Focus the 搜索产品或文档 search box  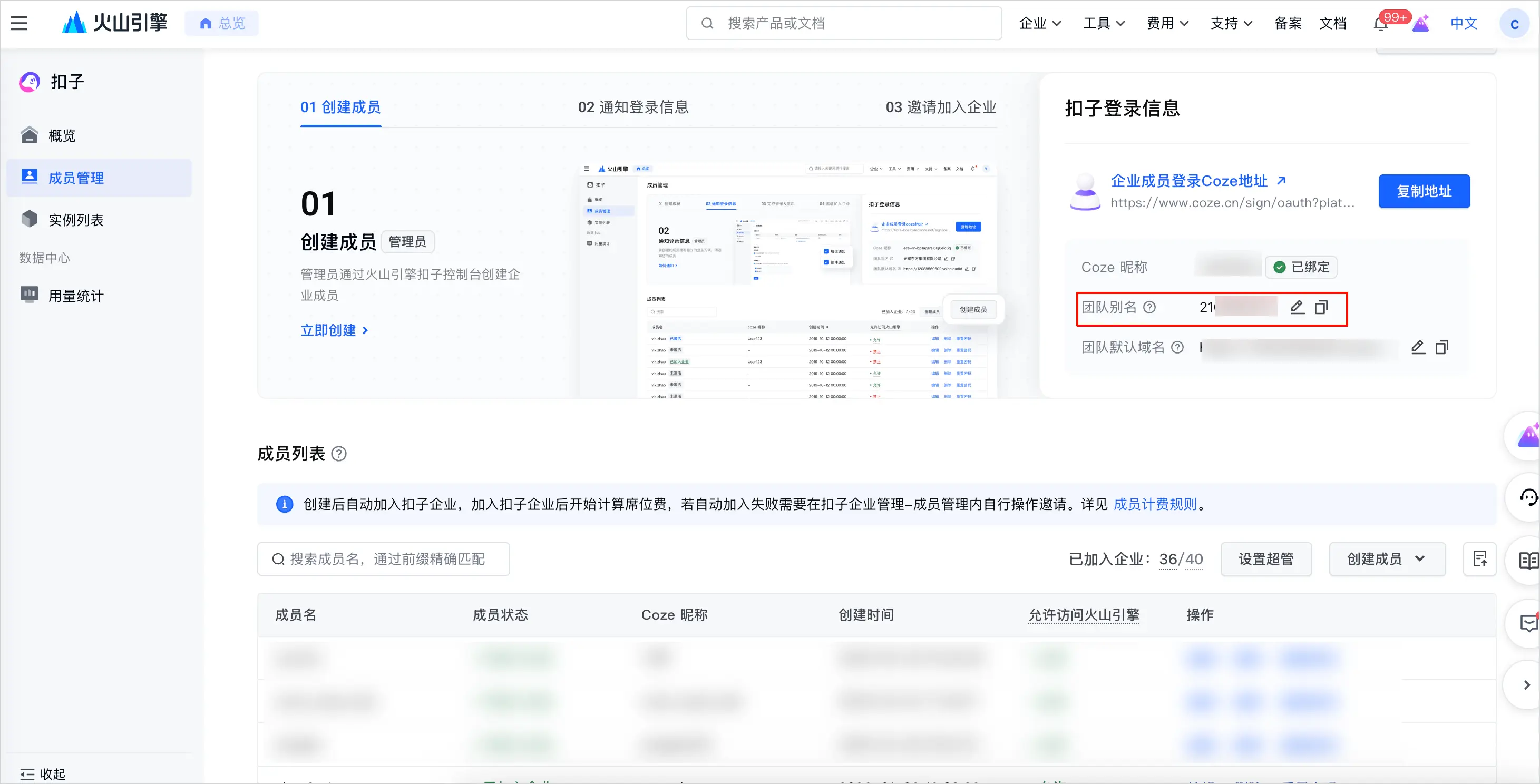coord(844,23)
